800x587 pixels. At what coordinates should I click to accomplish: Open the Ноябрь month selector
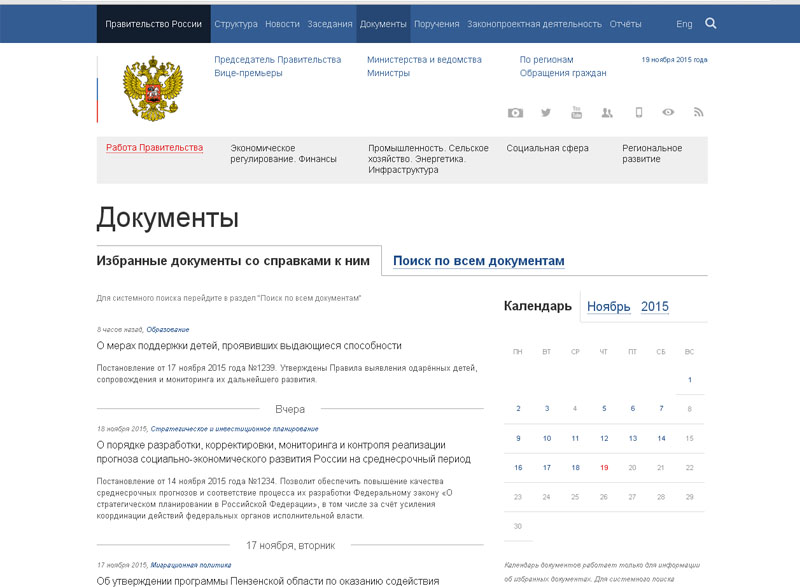[608, 307]
